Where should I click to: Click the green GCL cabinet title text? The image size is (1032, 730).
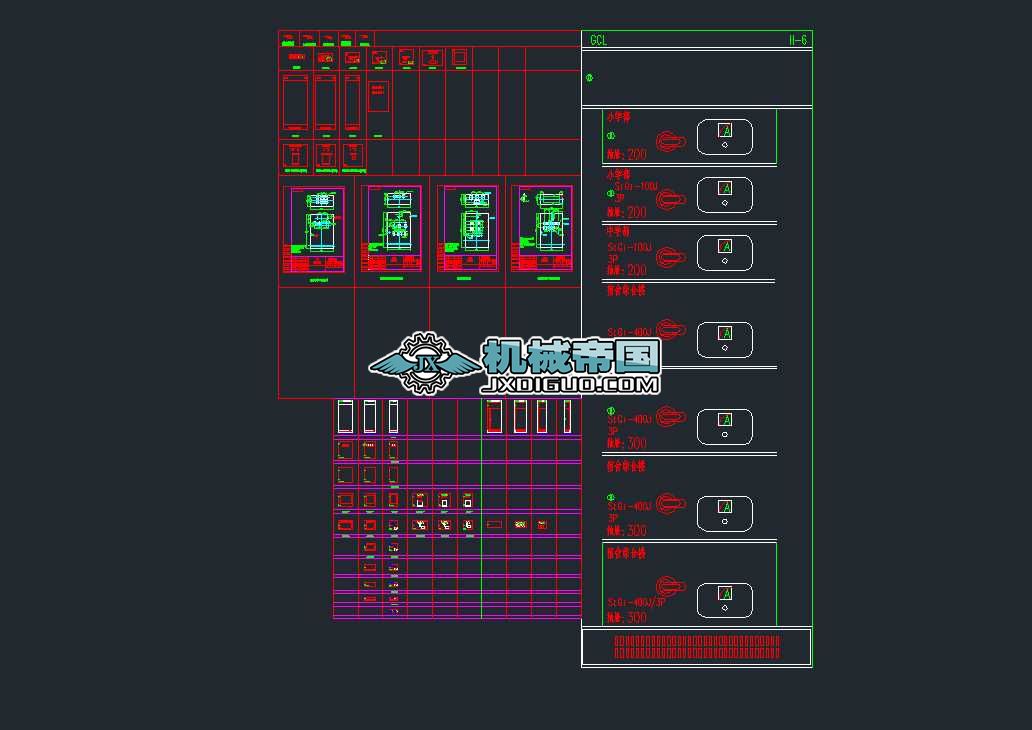[598, 40]
